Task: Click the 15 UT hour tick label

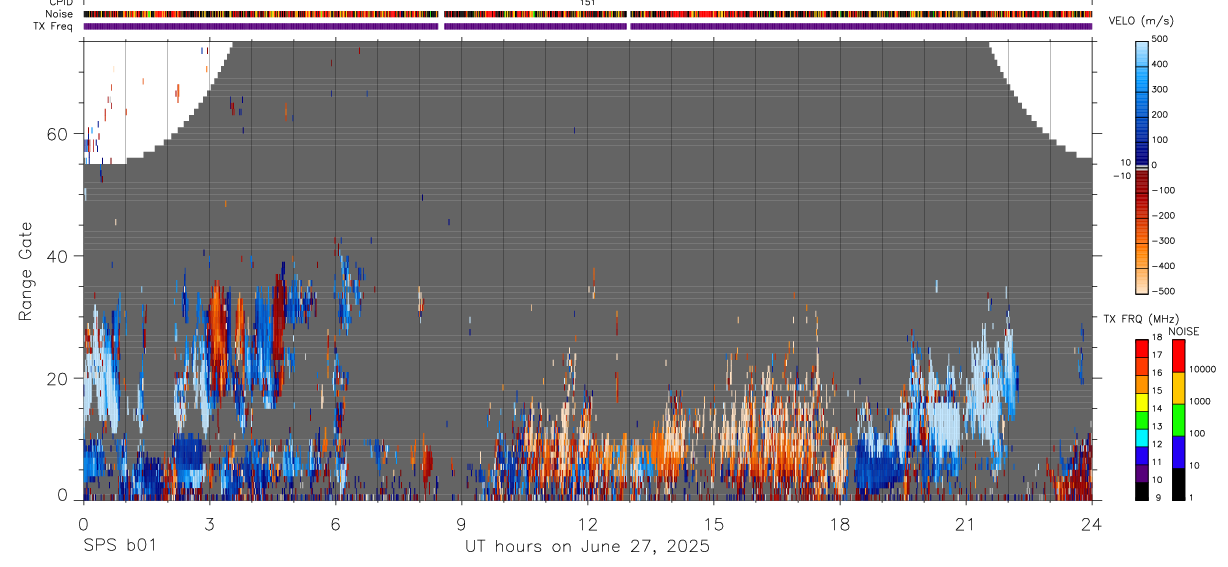Action: (713, 523)
